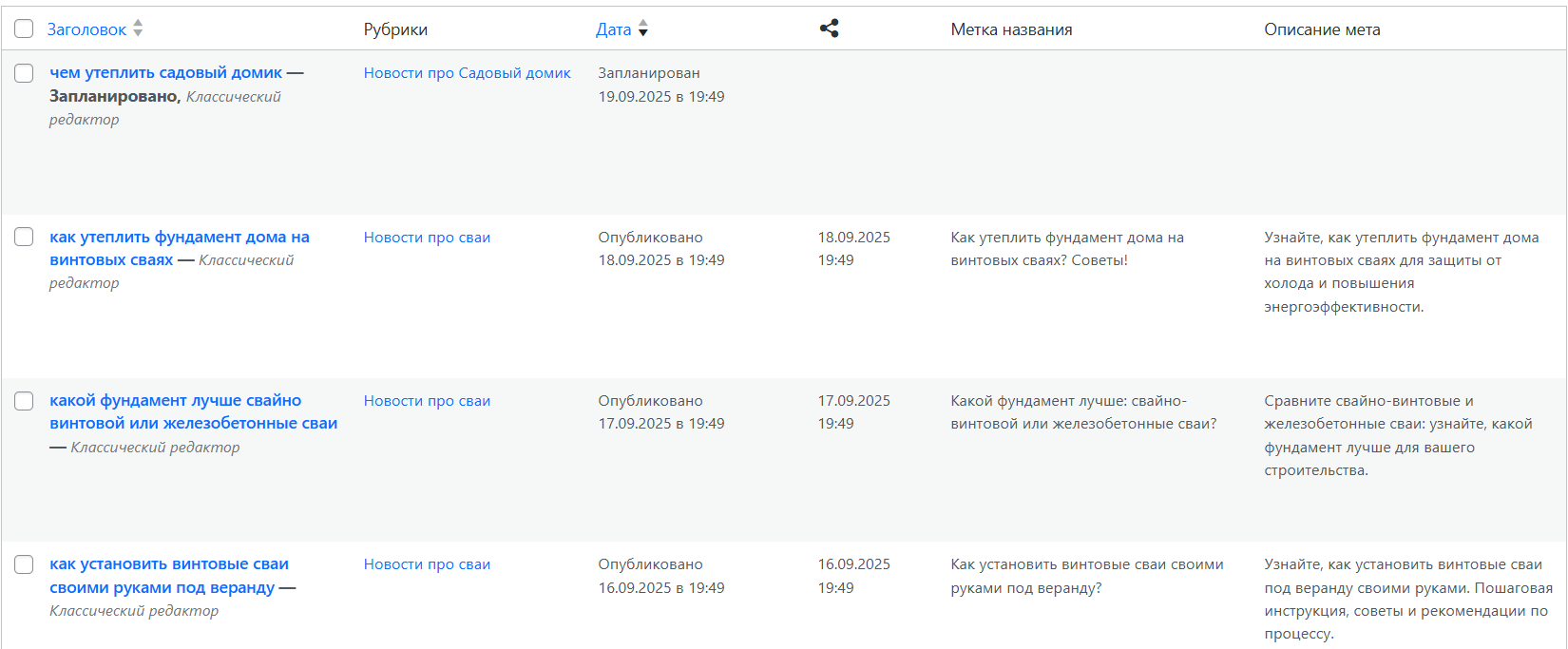
Task: Filter by category 'Новости про Садовый домик'
Action: point(467,73)
